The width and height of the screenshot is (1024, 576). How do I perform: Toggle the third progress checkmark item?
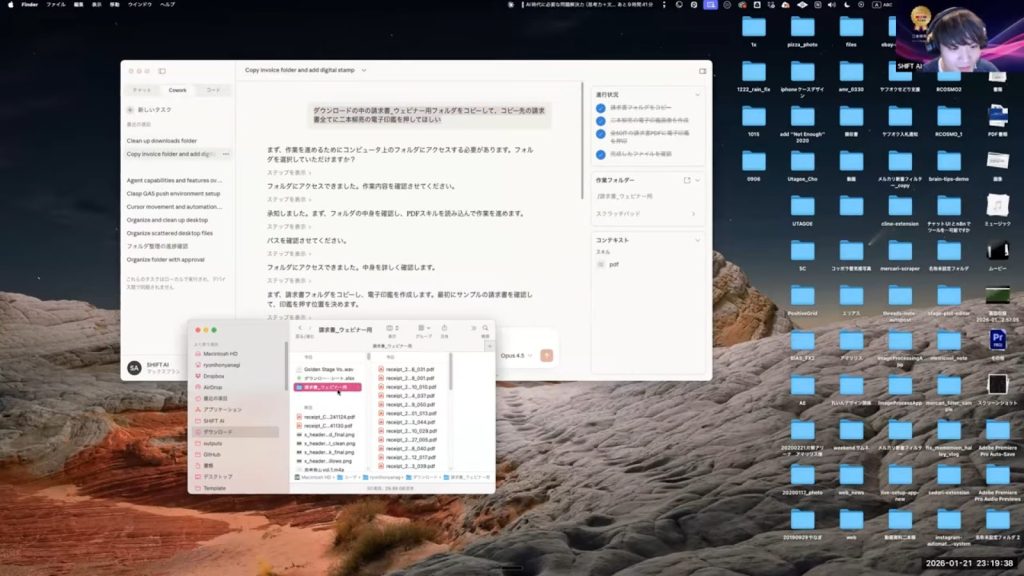(601, 136)
